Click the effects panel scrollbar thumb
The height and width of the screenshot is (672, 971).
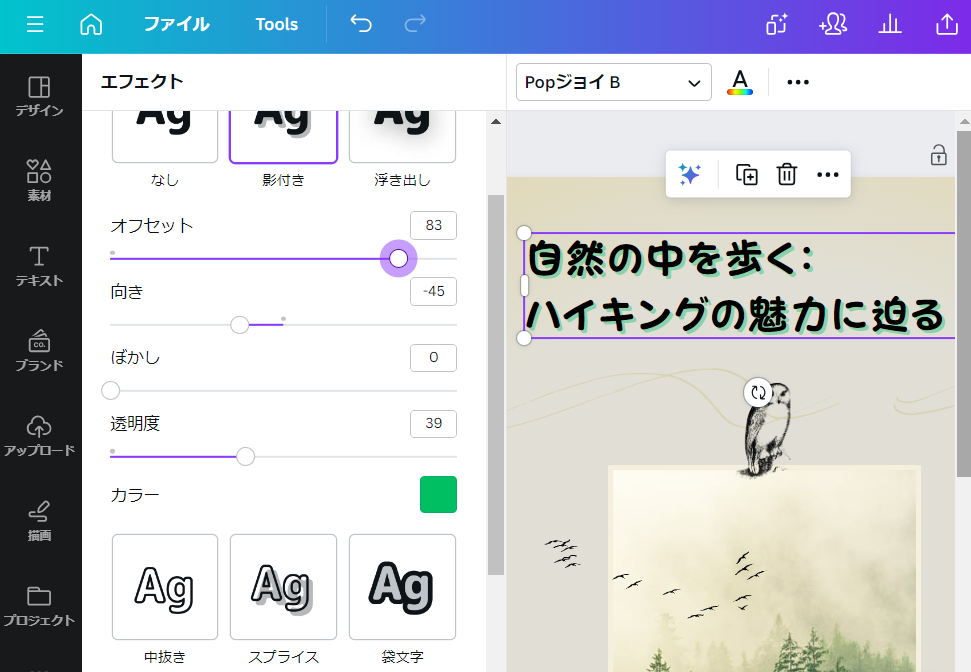coord(496,385)
